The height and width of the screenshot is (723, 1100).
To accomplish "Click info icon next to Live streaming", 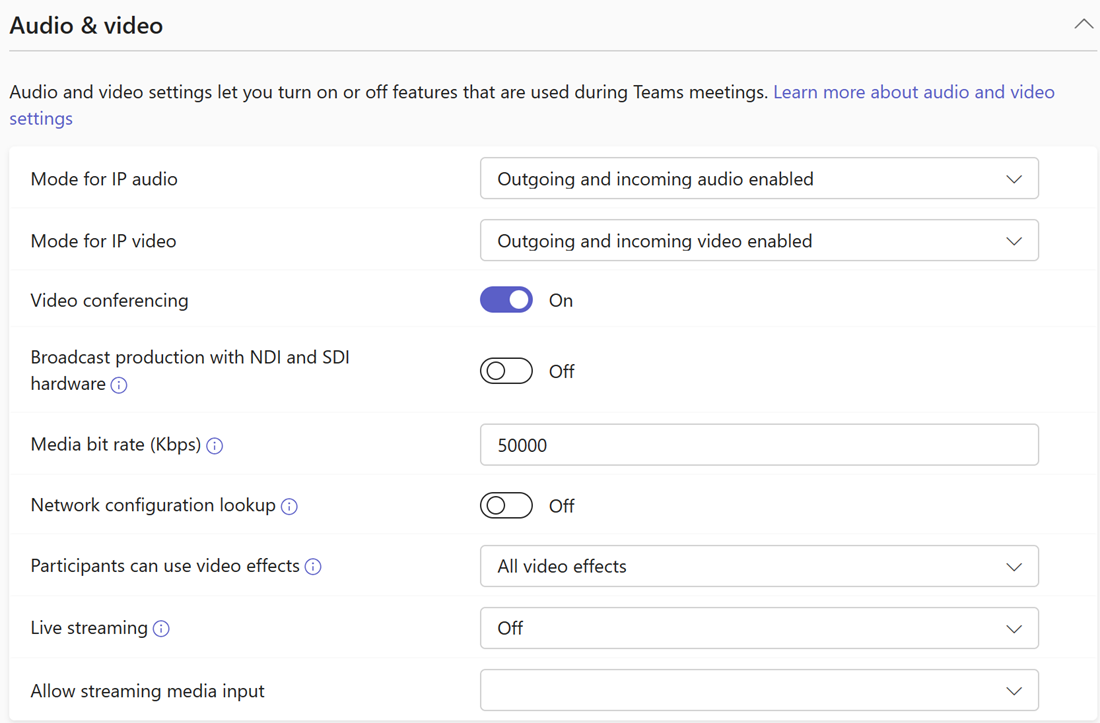I will click(161, 629).
